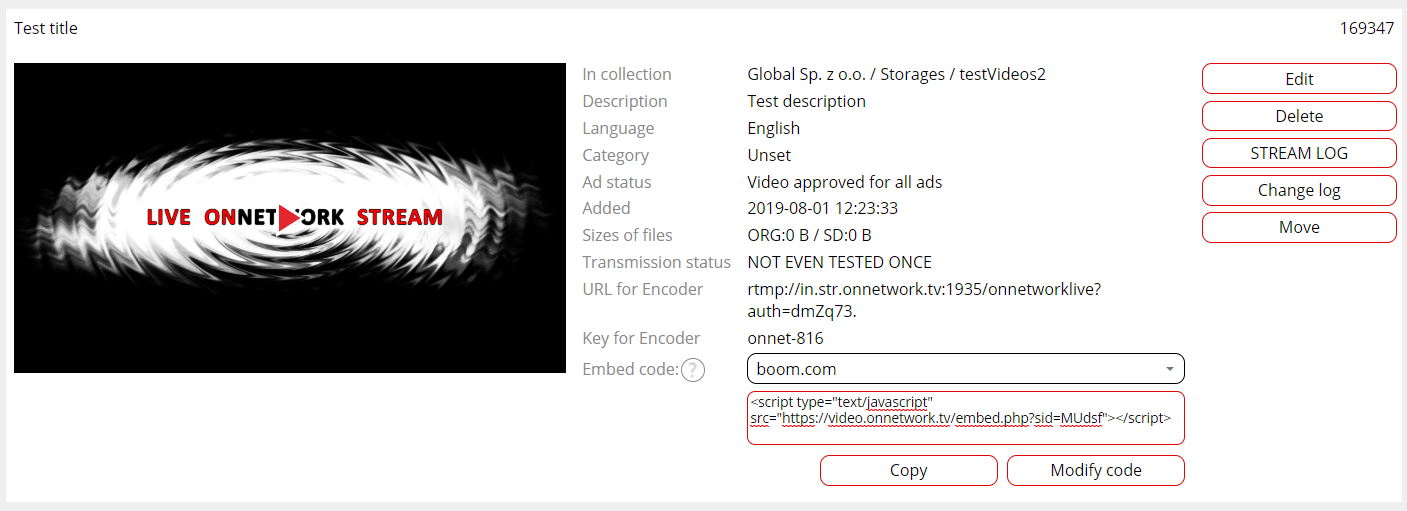Select the encoder key onnet-816
1407x511 pixels.
click(x=785, y=338)
